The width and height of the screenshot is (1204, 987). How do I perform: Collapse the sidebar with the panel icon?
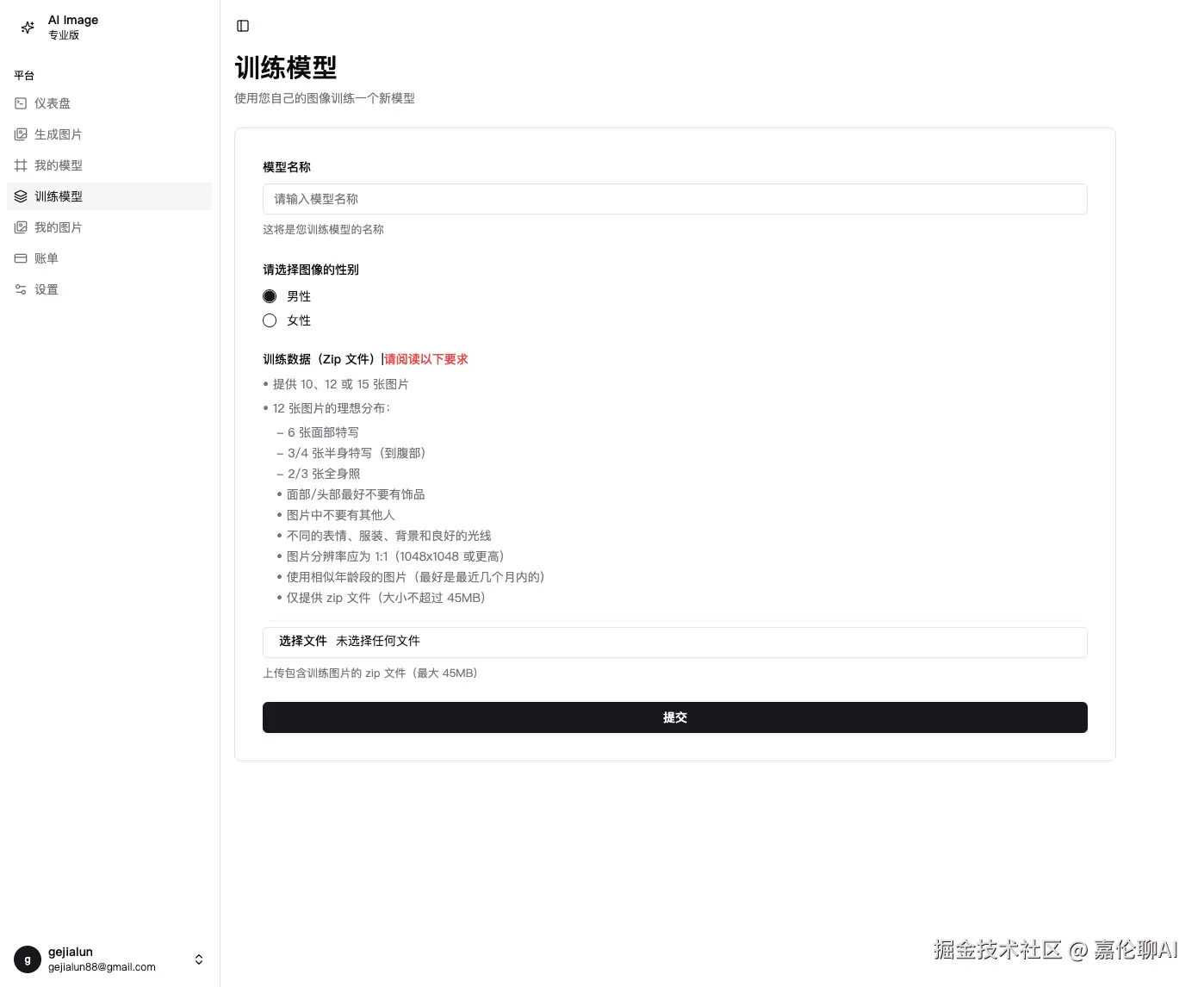(x=242, y=26)
